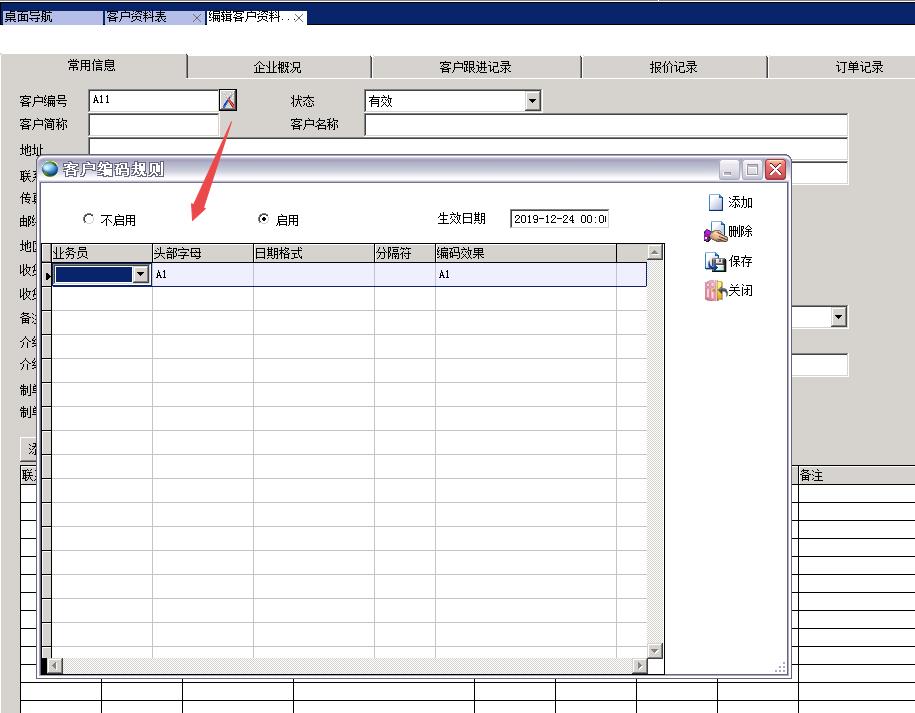The width and height of the screenshot is (915, 713).
Task: Open the 报价记录 tab
Action: 673,67
